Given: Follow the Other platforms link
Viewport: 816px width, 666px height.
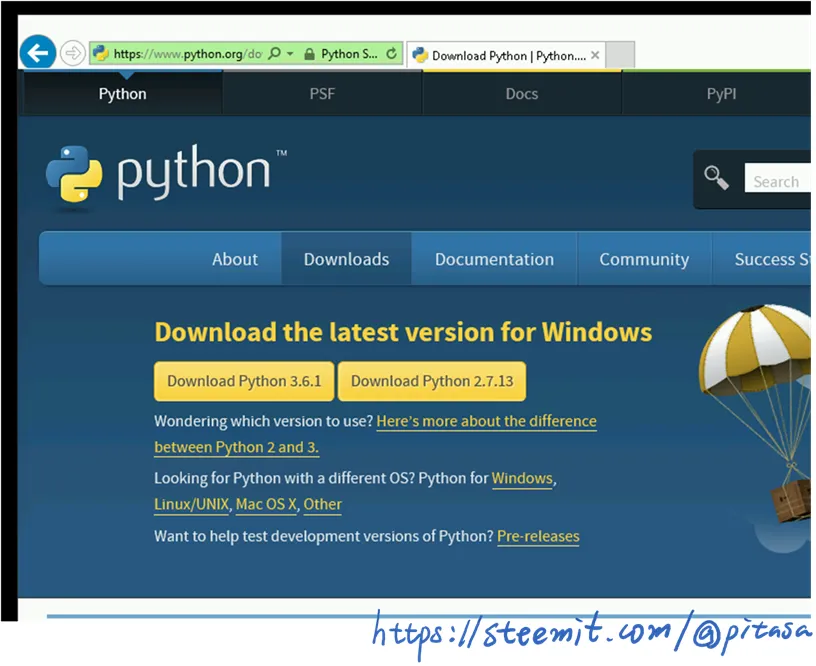Looking at the screenshot, I should [323, 504].
